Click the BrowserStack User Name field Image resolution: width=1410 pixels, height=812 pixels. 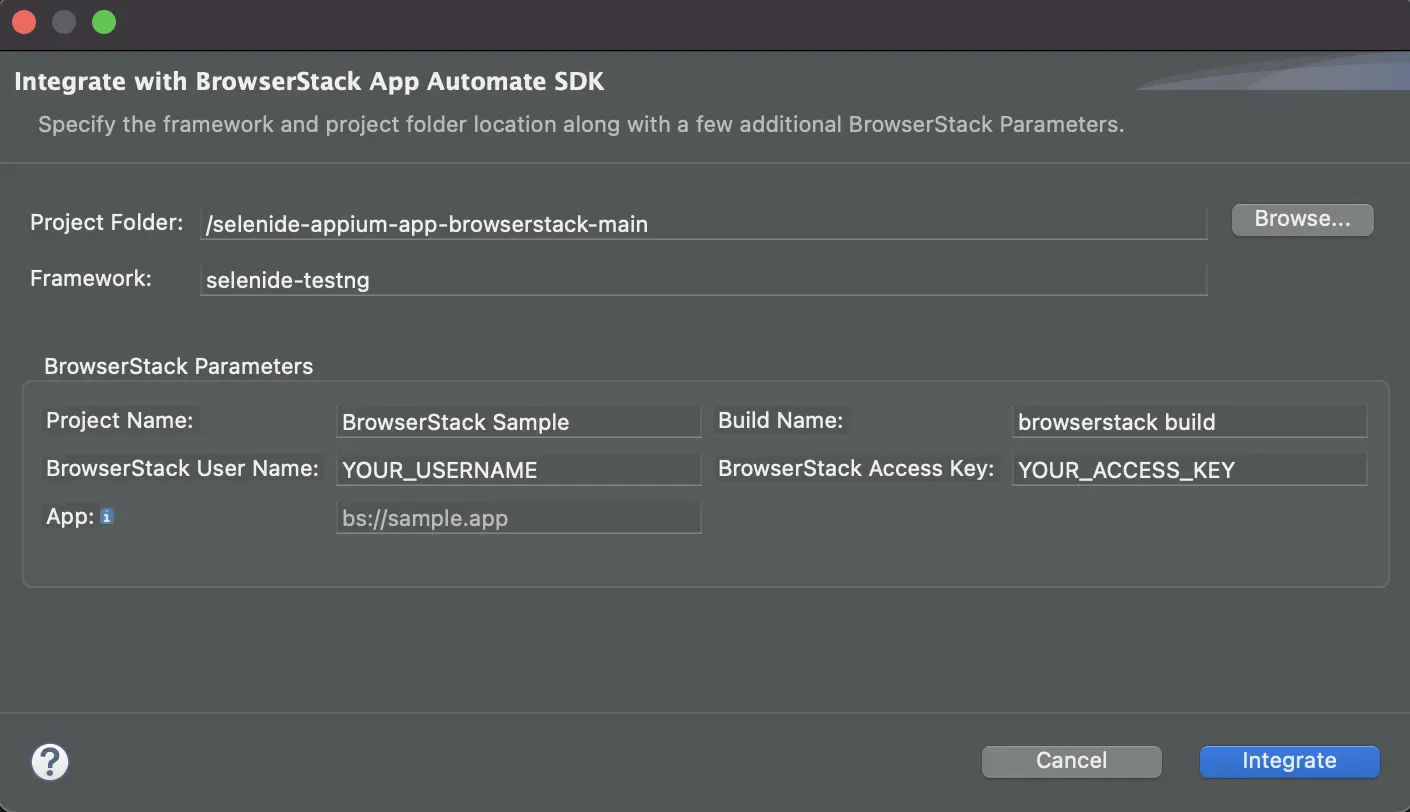pos(518,470)
